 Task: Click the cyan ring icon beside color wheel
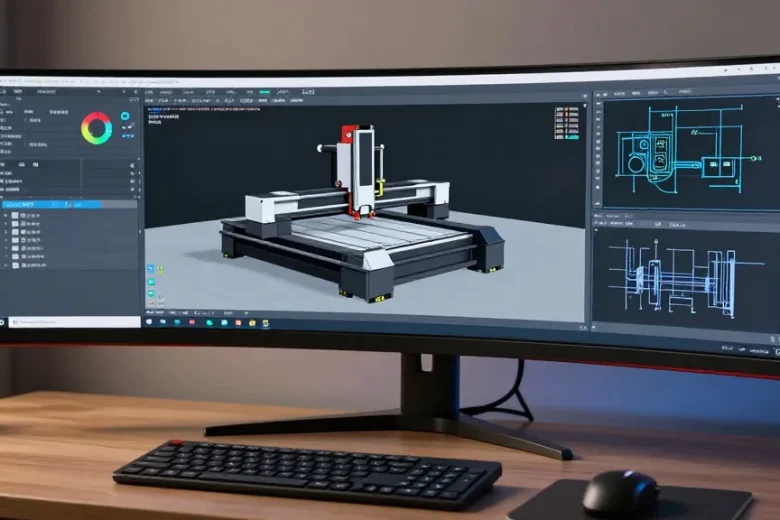[125, 116]
